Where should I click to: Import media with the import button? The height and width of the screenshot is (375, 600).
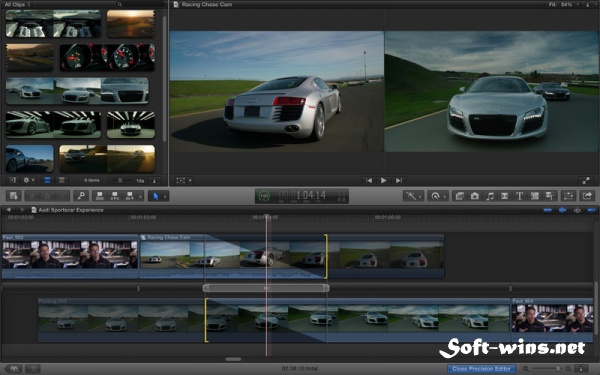pyautogui.click(x=13, y=196)
